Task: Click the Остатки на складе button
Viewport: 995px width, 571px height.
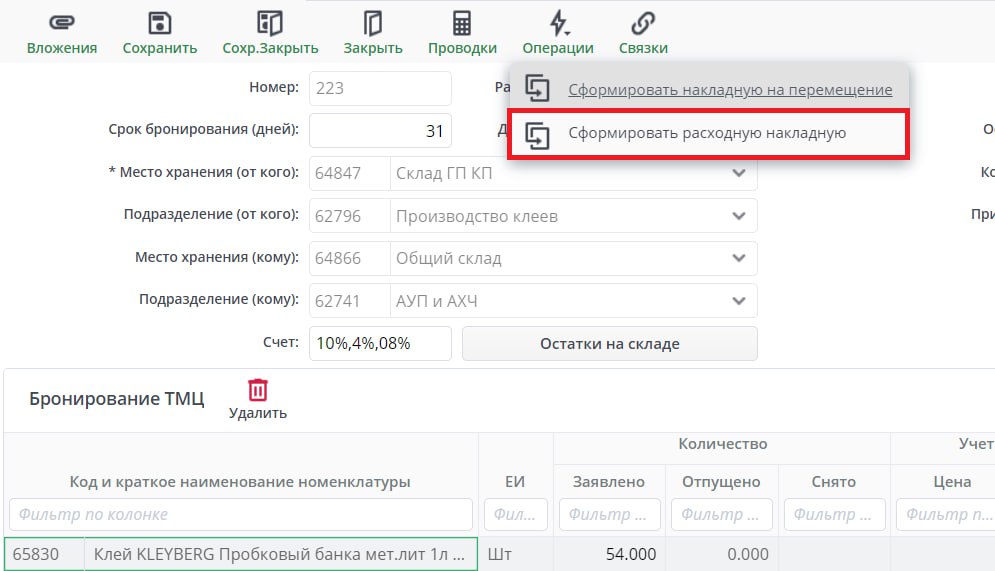Action: [609, 344]
